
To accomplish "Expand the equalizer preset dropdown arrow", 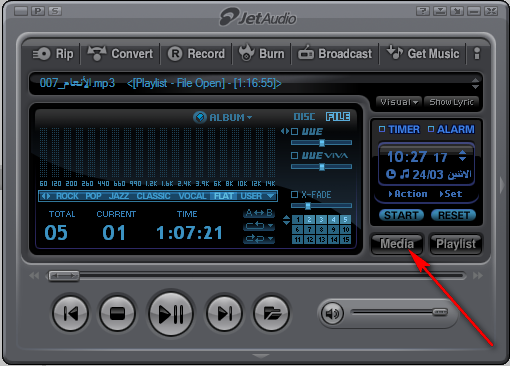I will pos(271,196).
